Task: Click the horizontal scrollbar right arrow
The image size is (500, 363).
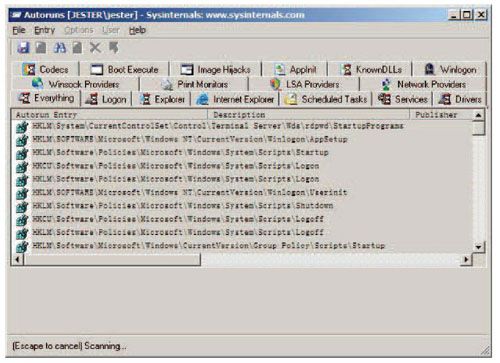Action: [x=466, y=259]
